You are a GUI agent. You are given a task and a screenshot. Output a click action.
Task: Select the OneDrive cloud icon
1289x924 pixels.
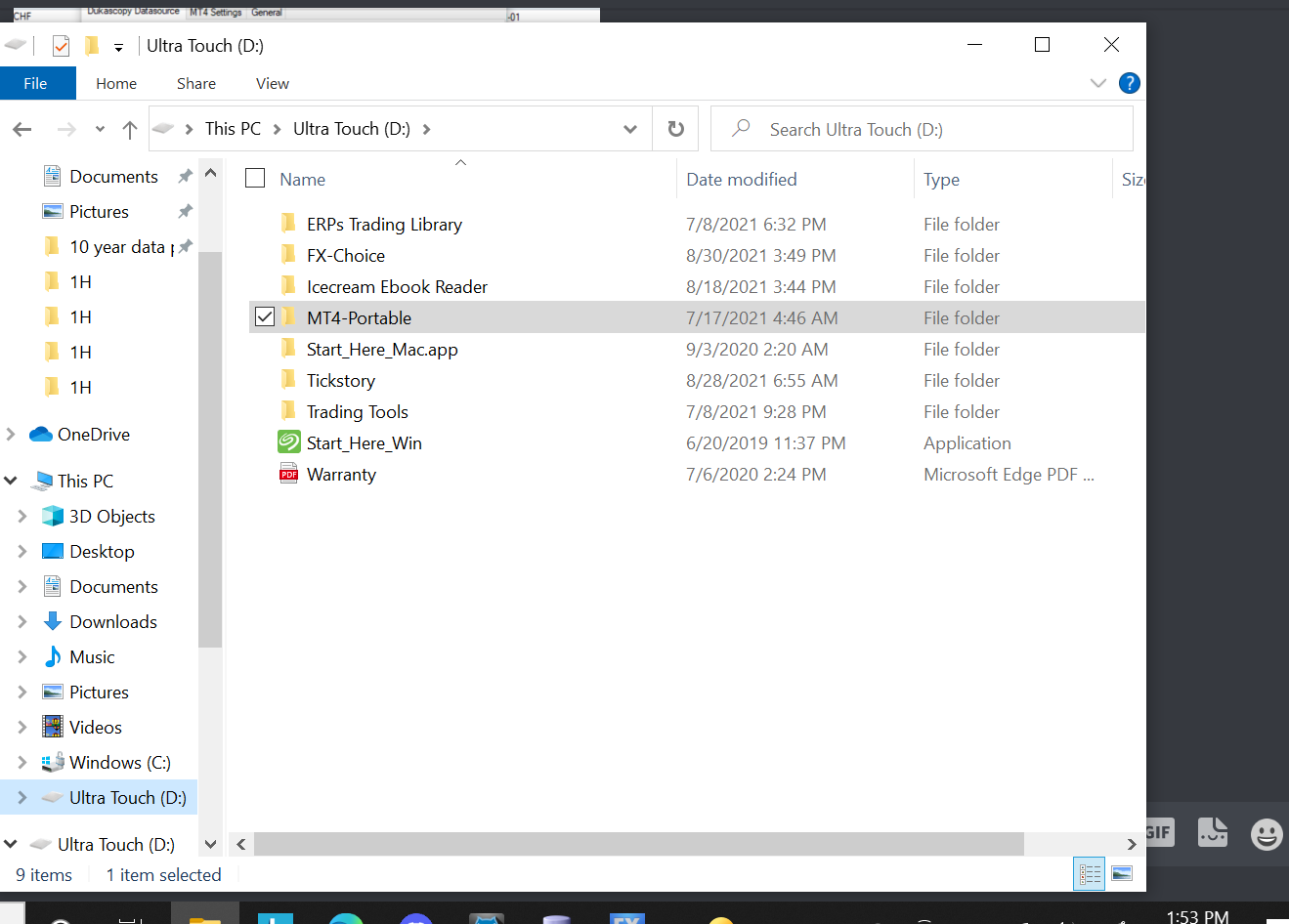[x=41, y=434]
